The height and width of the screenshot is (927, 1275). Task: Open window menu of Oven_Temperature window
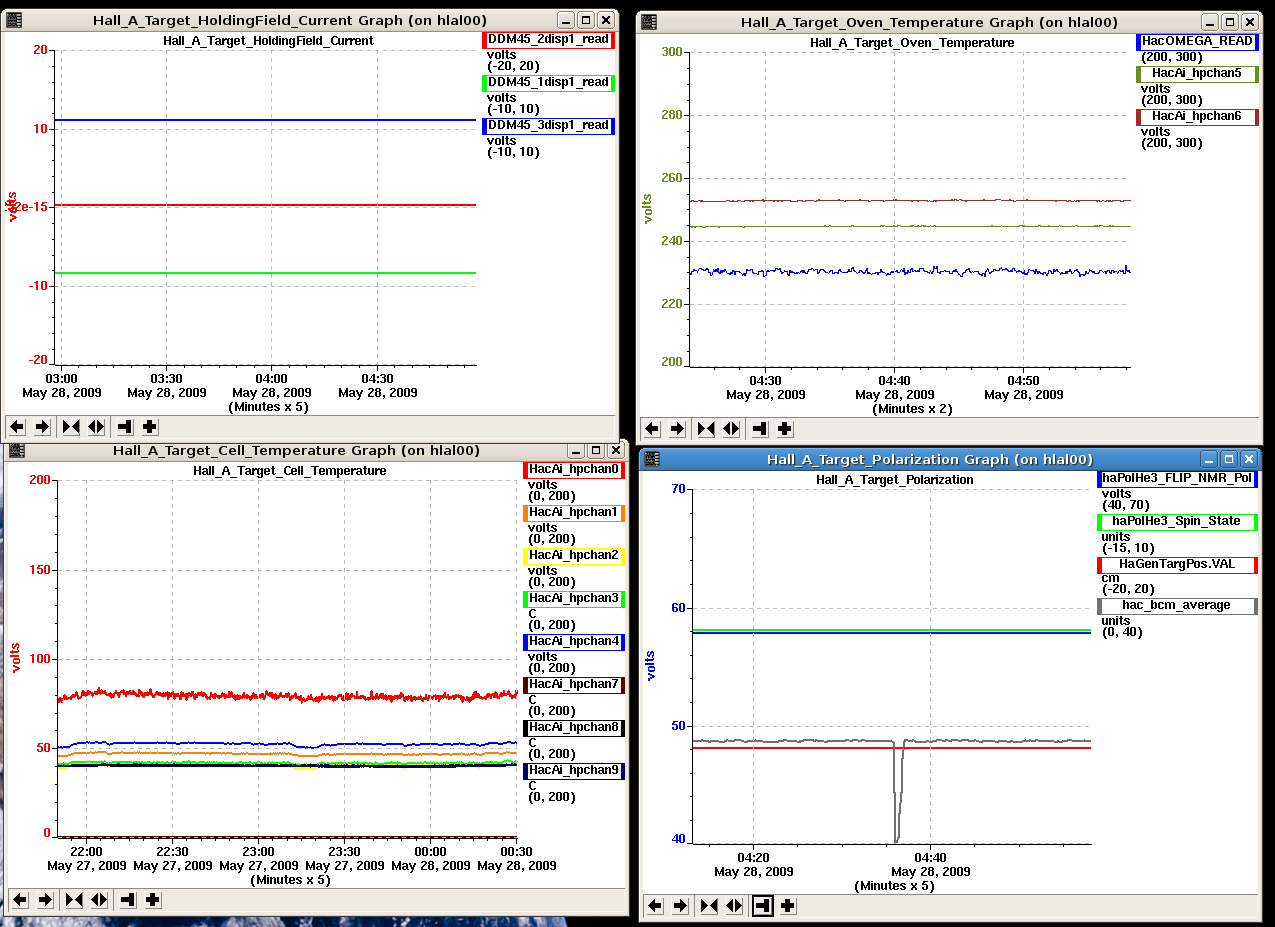tap(649, 22)
